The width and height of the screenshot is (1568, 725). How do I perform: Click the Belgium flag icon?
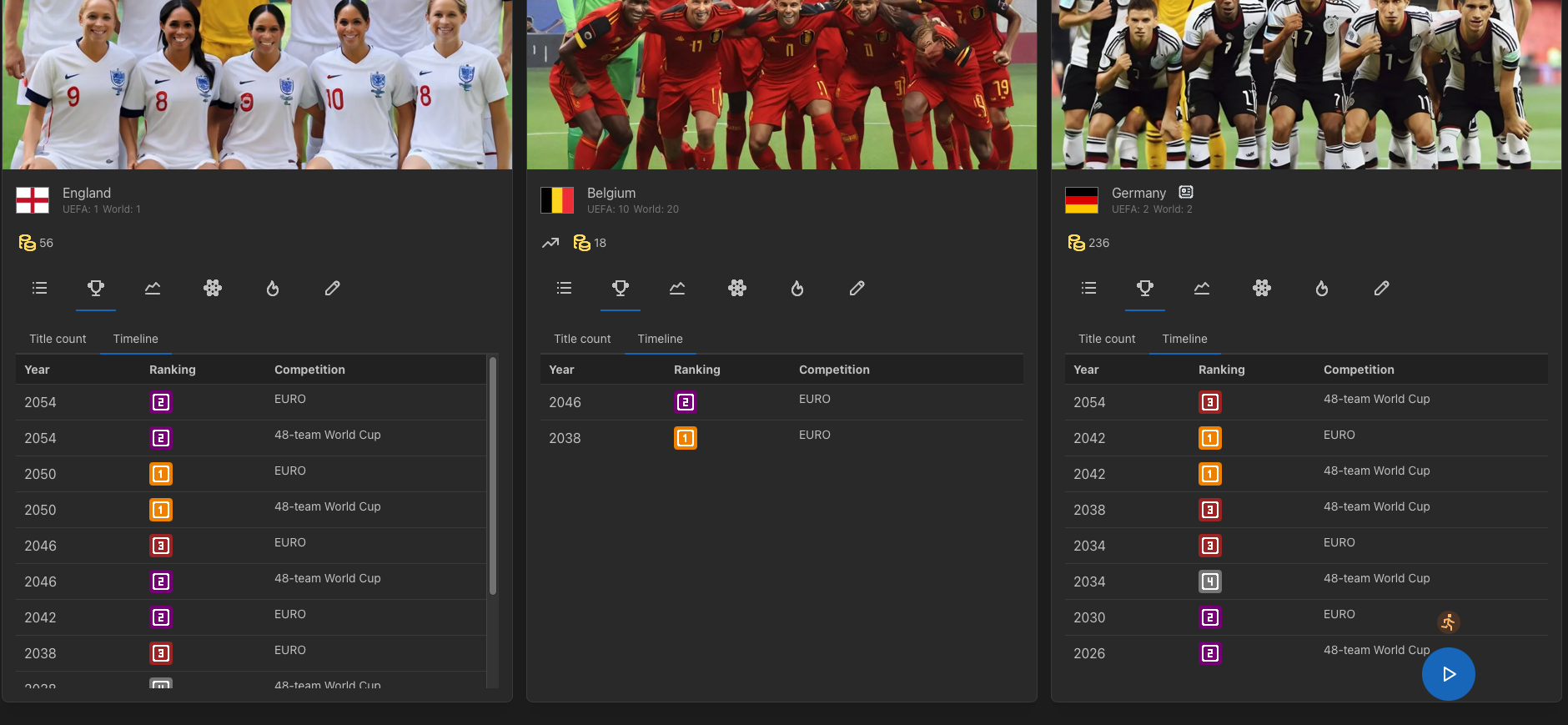tap(557, 200)
